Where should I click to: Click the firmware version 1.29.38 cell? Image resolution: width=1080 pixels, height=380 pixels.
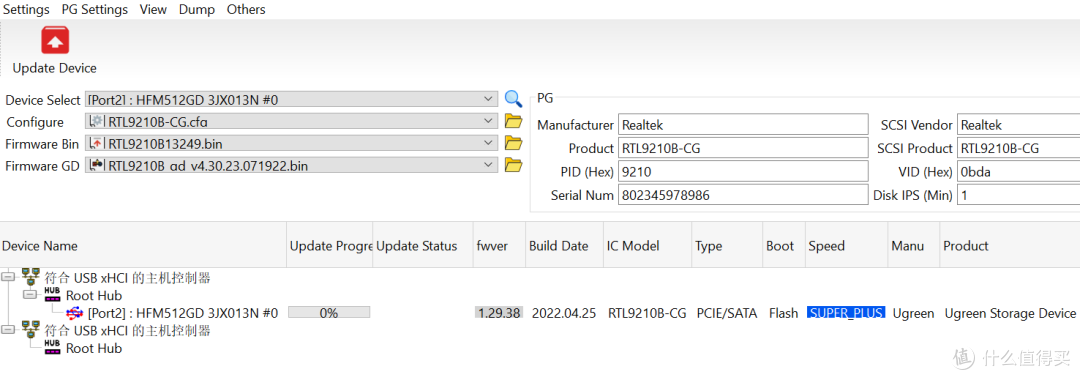[499, 313]
